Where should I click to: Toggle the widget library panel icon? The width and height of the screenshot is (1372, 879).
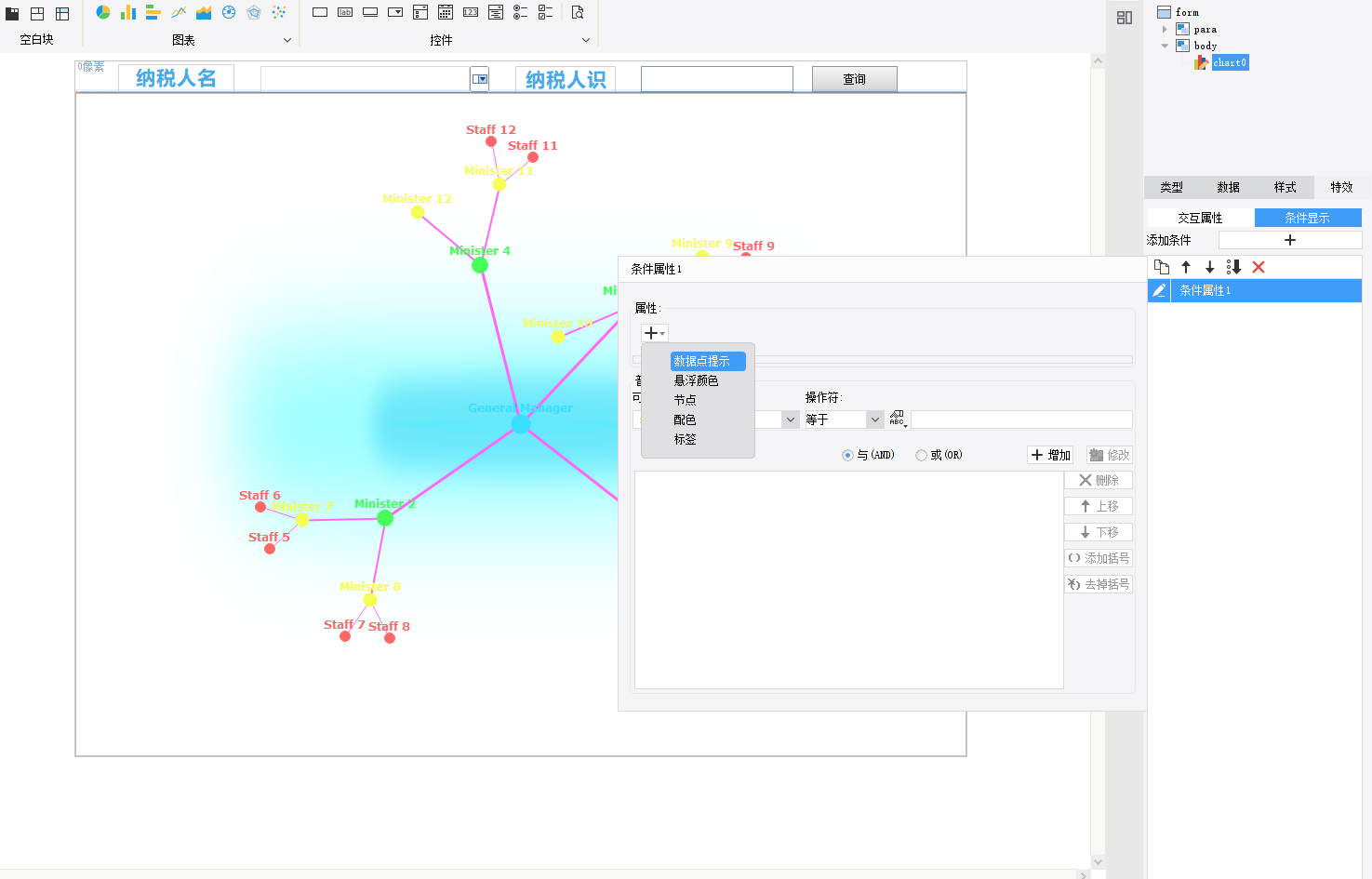(x=1125, y=18)
